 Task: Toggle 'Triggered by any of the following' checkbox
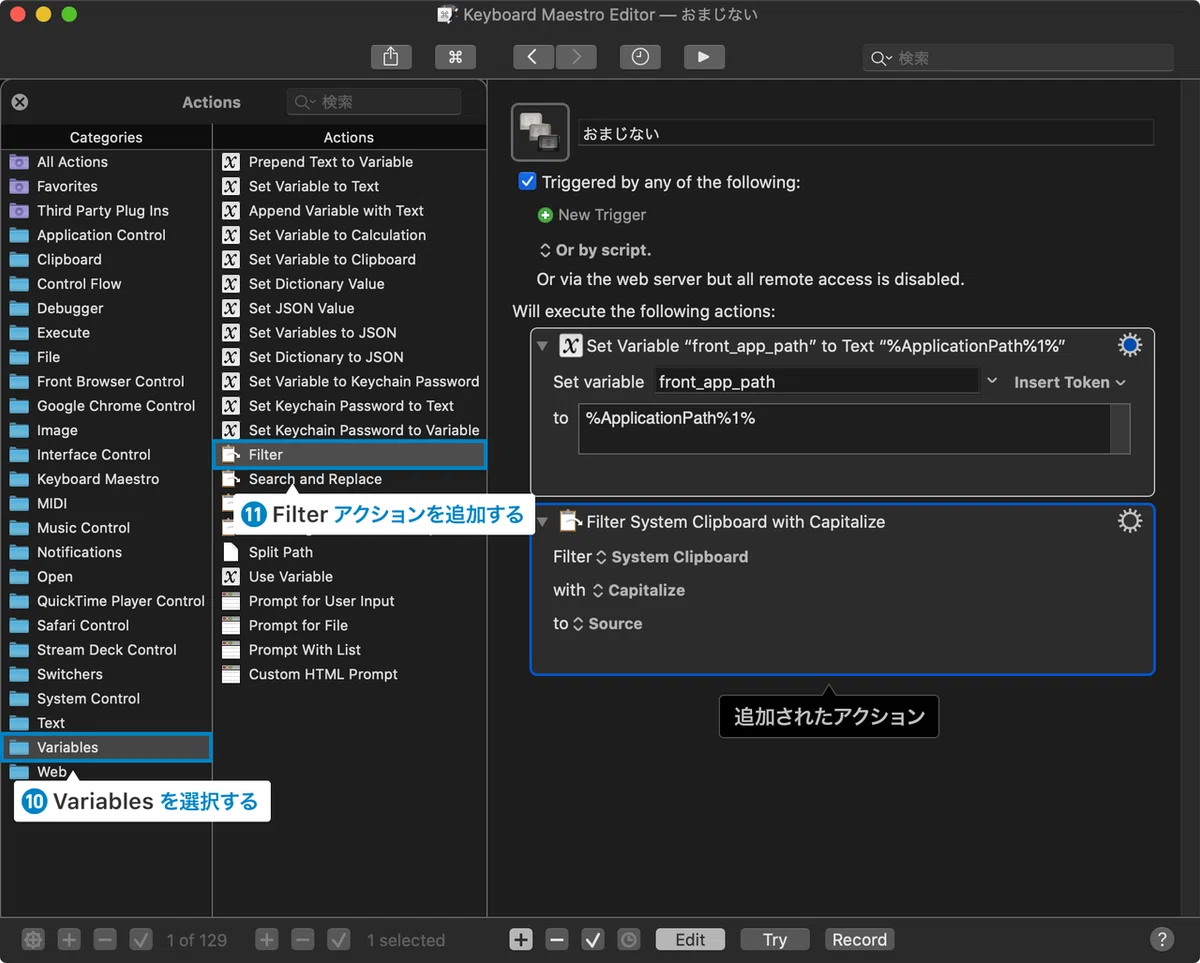click(527, 182)
